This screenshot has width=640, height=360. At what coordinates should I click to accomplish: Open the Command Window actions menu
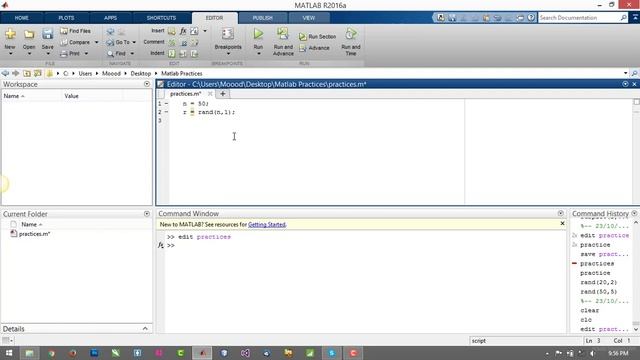point(560,213)
